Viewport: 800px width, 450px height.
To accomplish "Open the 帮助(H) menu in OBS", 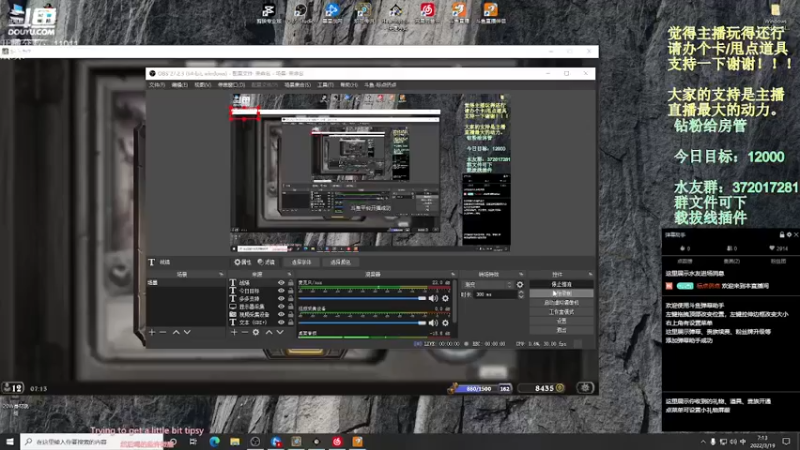I will (348, 85).
